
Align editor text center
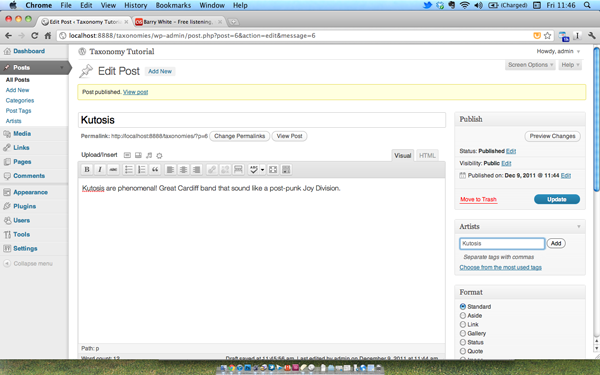pos(183,170)
